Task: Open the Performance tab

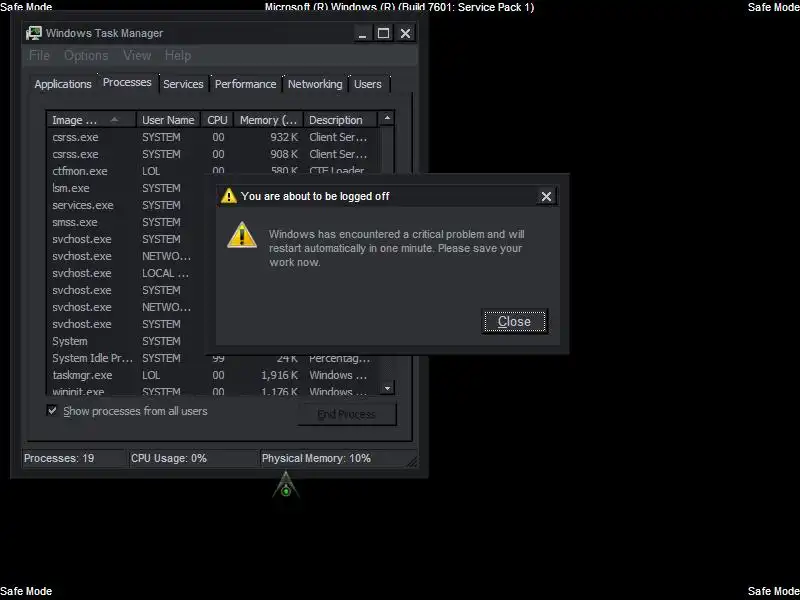Action: 245,84
